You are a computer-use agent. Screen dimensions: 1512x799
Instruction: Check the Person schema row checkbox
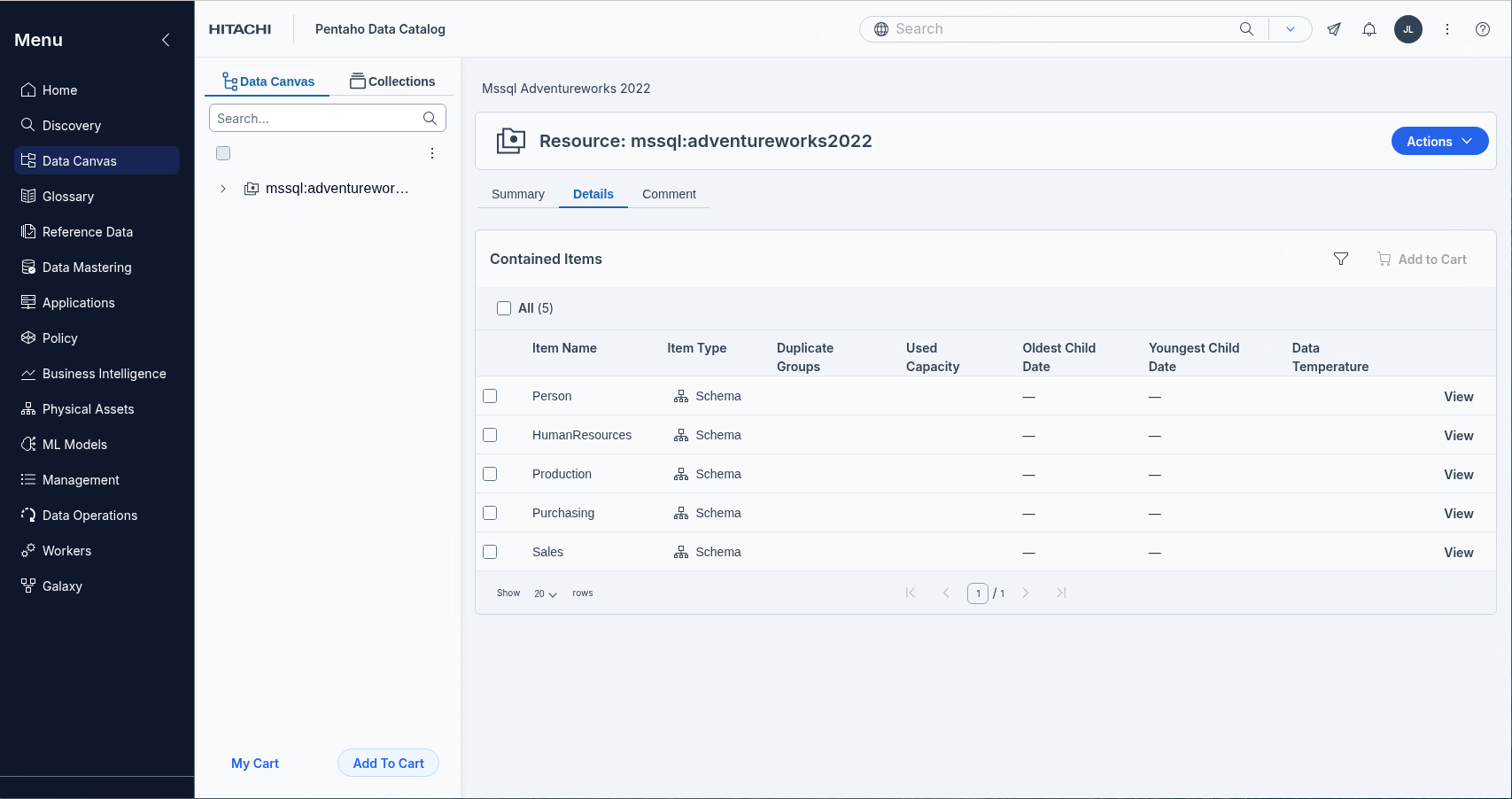pyautogui.click(x=490, y=396)
